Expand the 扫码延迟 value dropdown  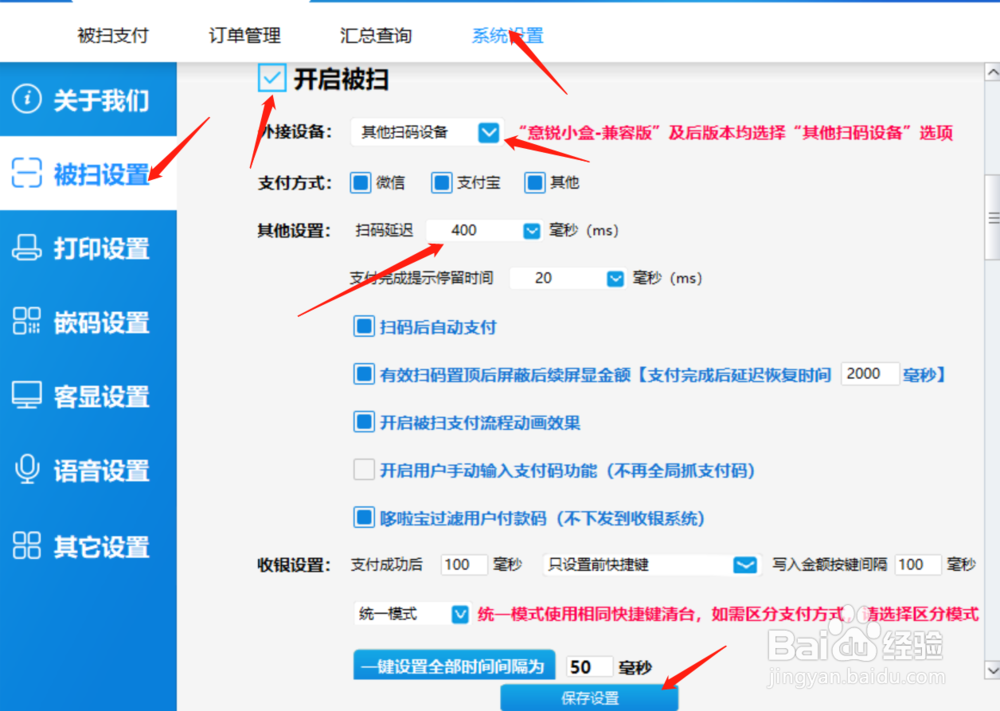(x=532, y=230)
